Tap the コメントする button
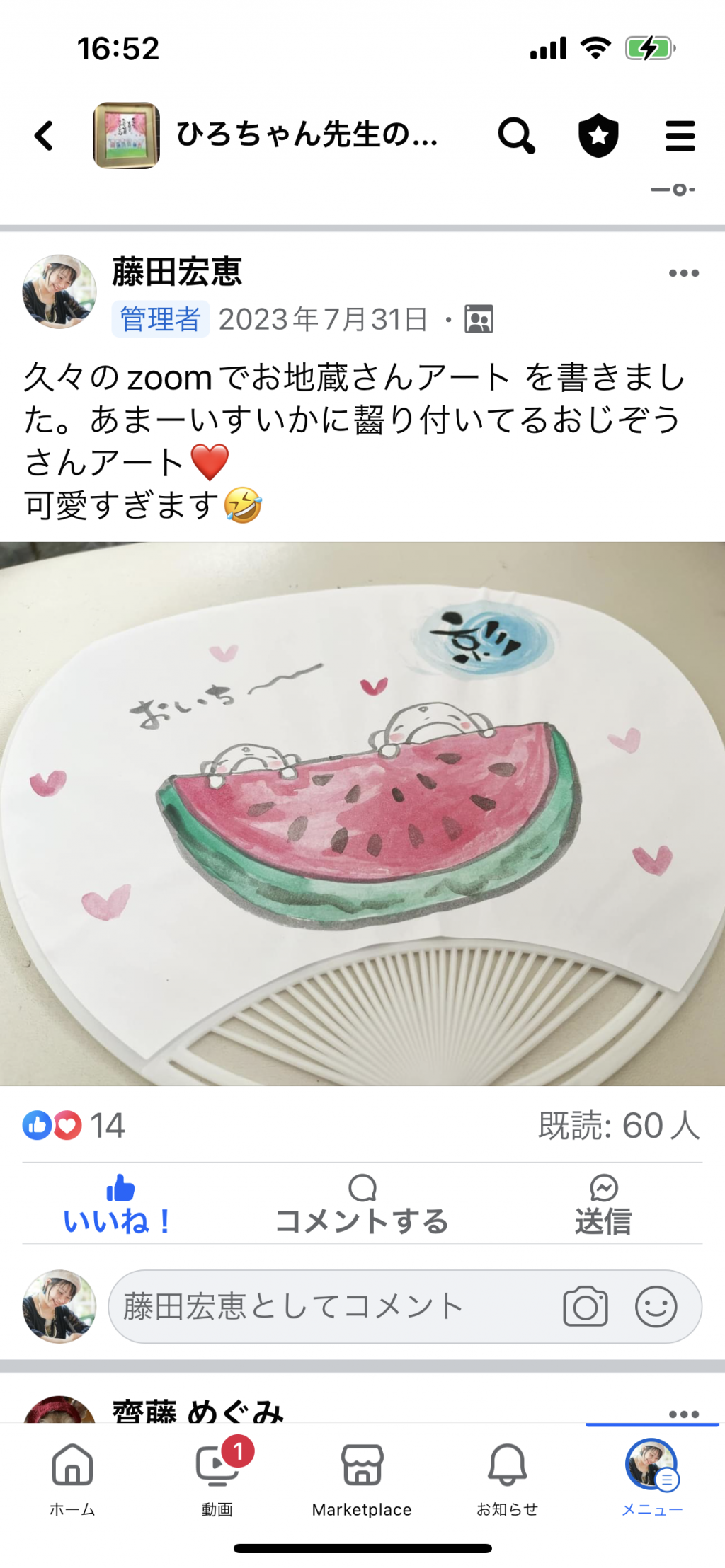Viewport: 725px width, 1568px height. [x=362, y=1205]
